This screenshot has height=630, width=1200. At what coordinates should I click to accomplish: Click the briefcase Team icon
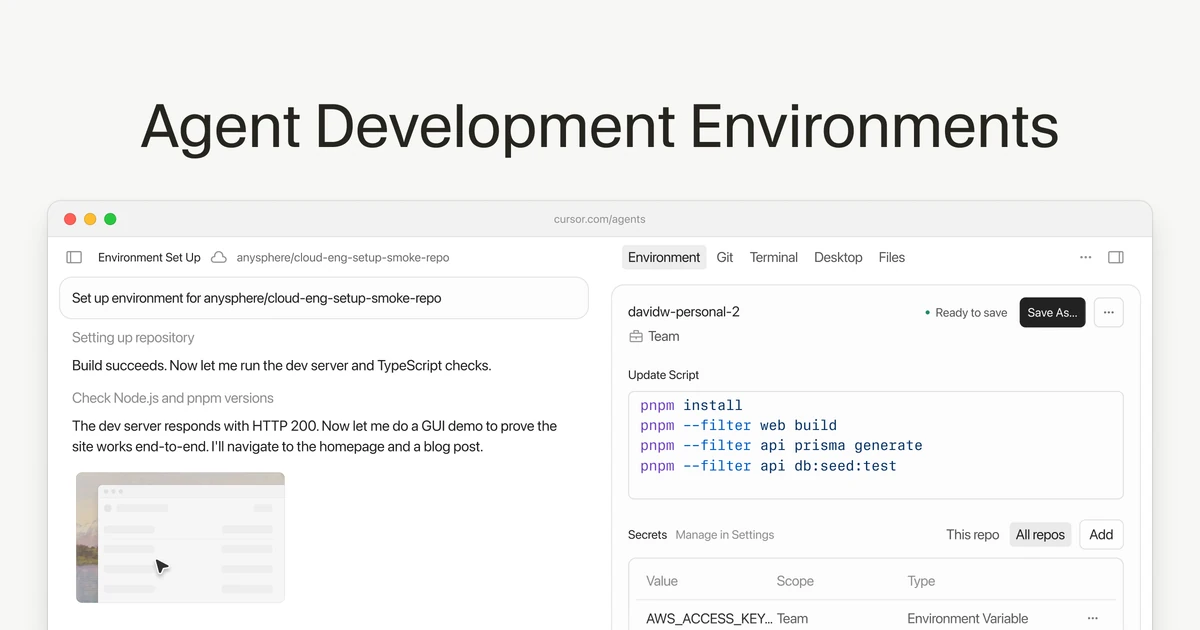click(x=635, y=337)
